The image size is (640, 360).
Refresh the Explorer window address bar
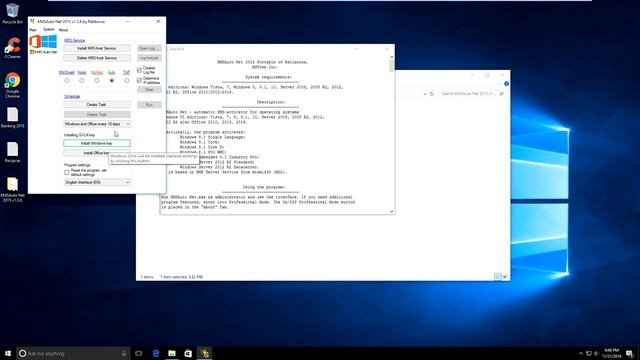[431, 94]
